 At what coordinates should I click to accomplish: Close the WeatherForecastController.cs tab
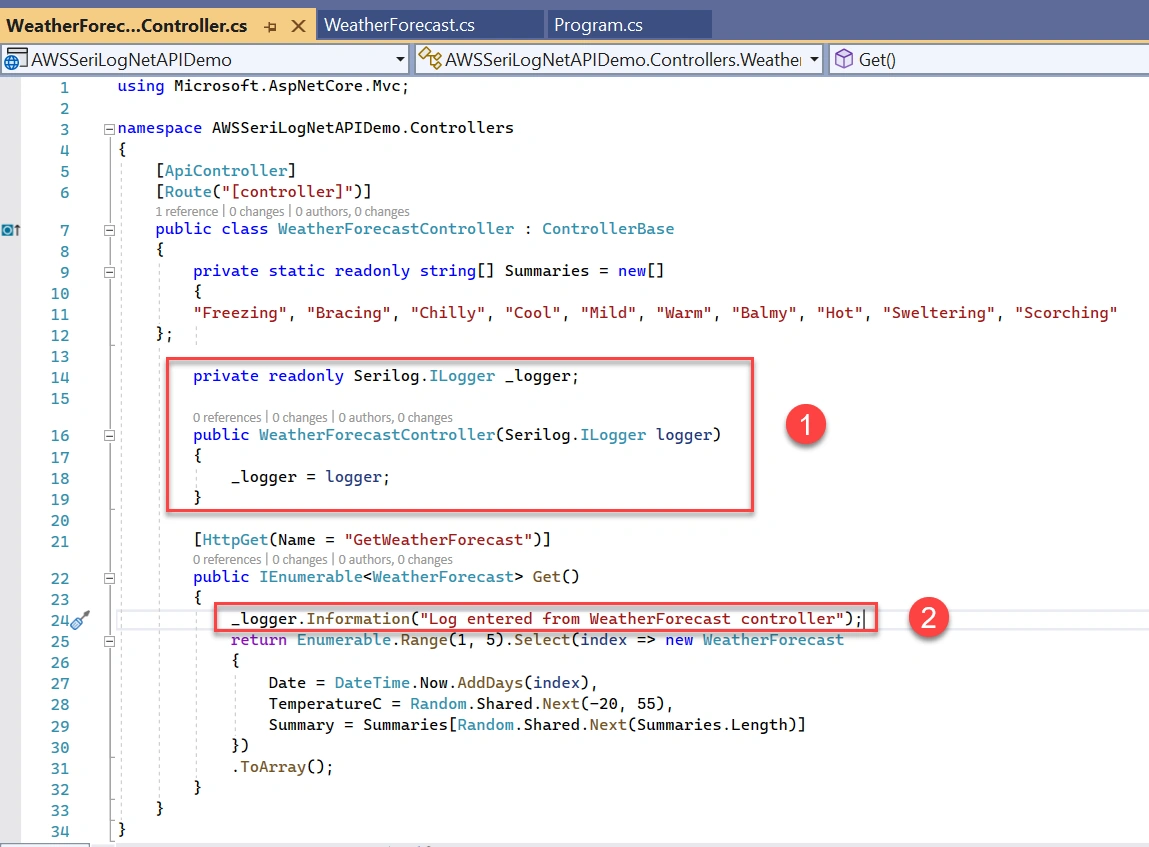(298, 26)
